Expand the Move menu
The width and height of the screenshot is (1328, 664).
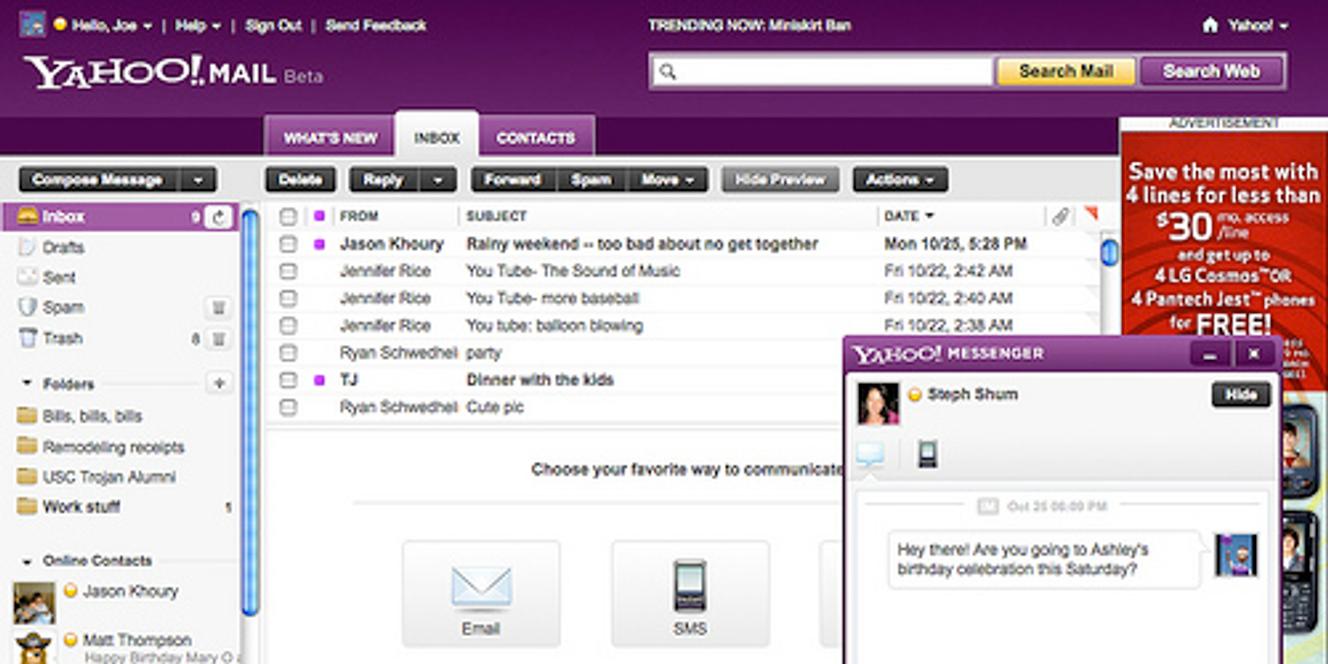(x=668, y=179)
